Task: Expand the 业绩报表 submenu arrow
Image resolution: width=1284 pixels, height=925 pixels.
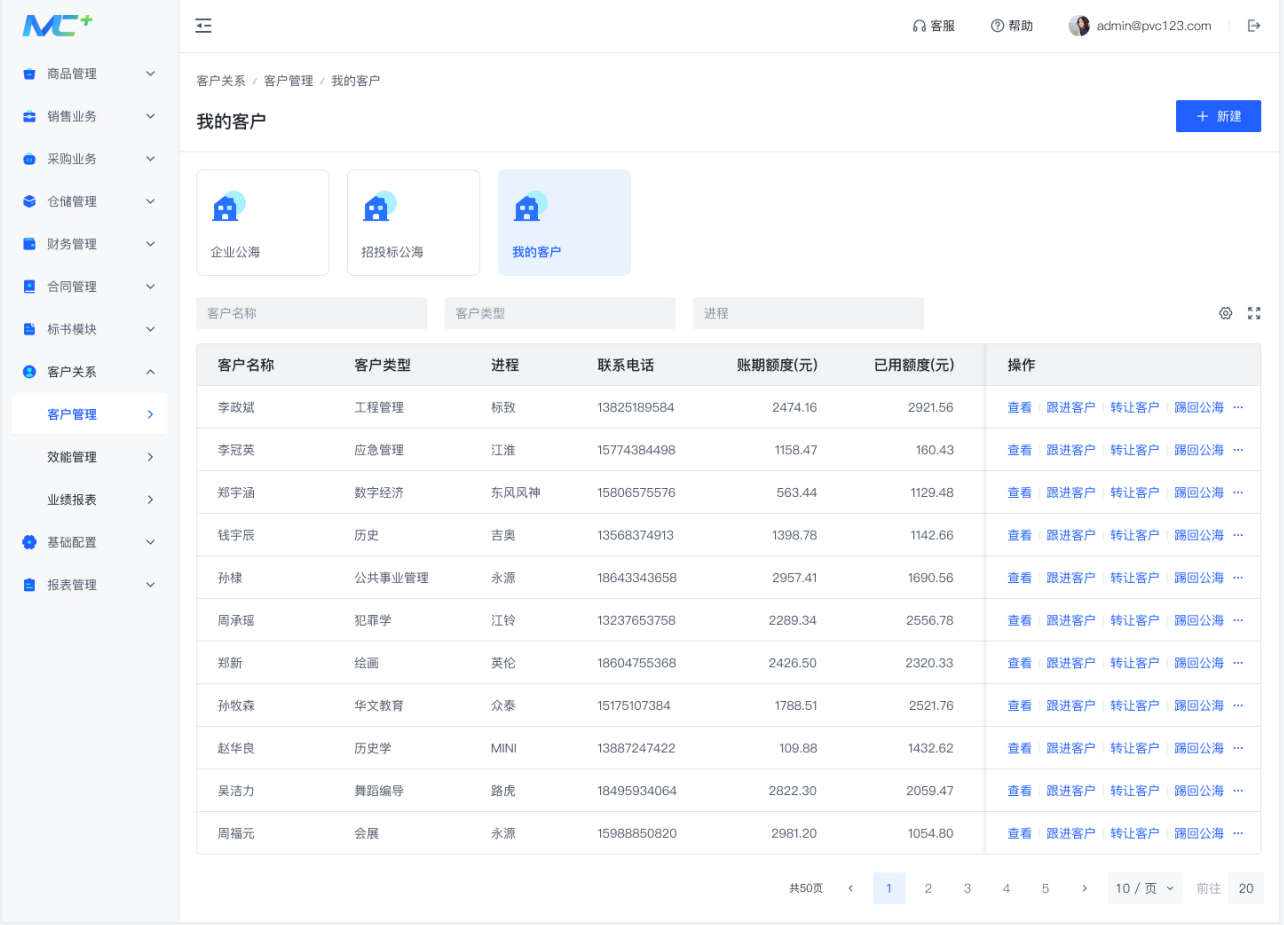Action: (150, 499)
